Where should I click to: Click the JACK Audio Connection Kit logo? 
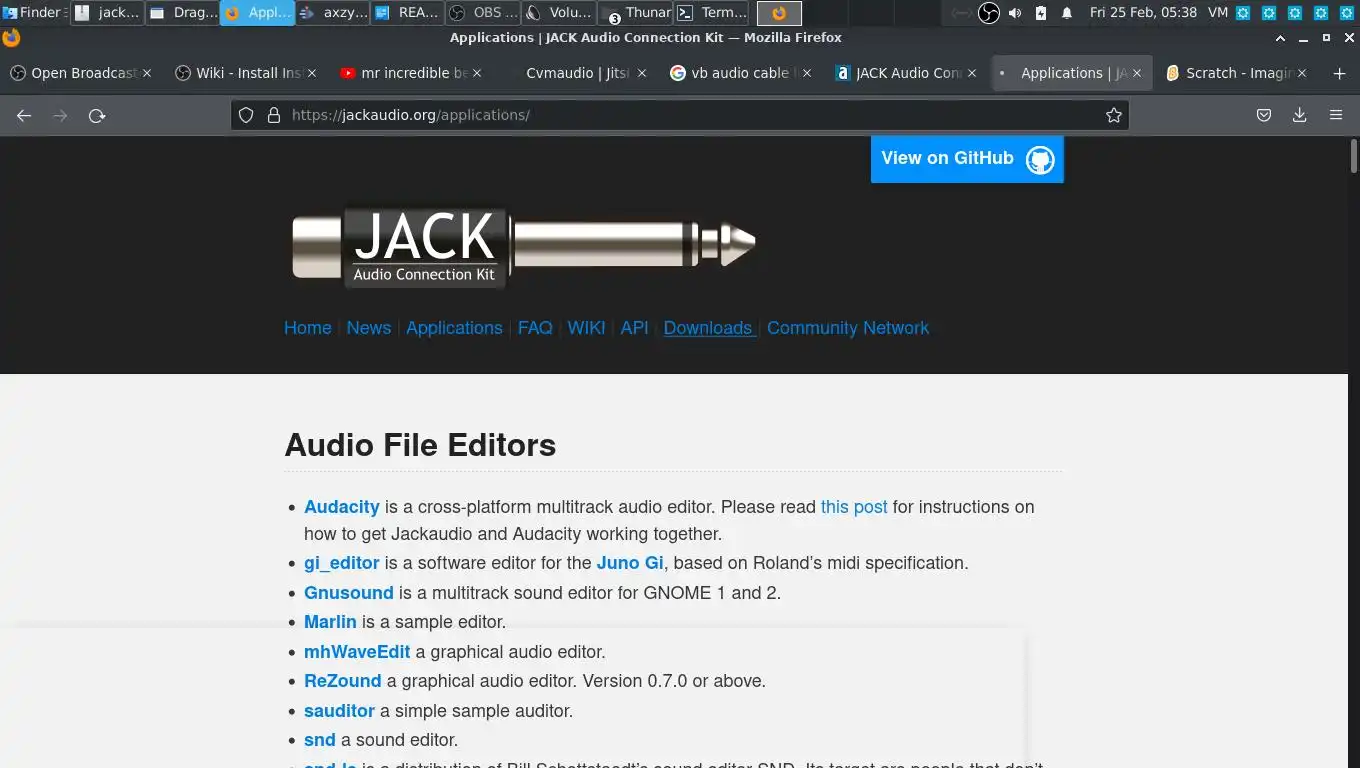pos(523,246)
